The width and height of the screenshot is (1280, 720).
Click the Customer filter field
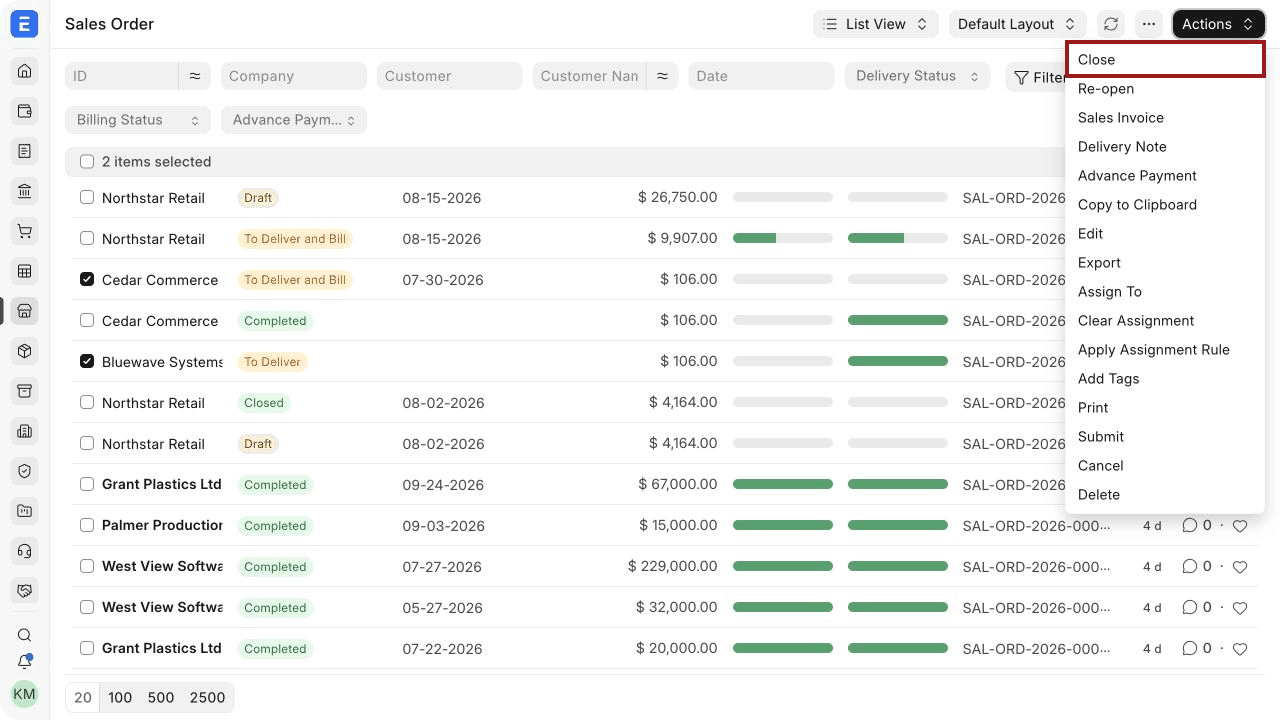pyautogui.click(x=449, y=76)
